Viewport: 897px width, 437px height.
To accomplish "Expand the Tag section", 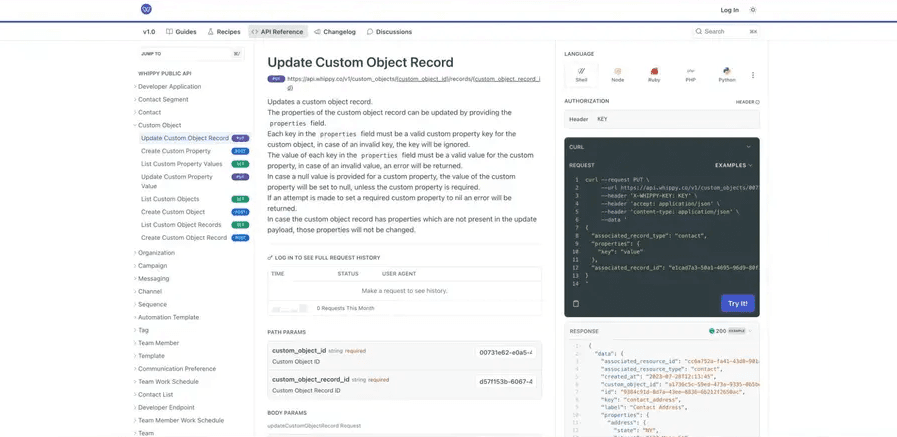I will pos(143,330).
